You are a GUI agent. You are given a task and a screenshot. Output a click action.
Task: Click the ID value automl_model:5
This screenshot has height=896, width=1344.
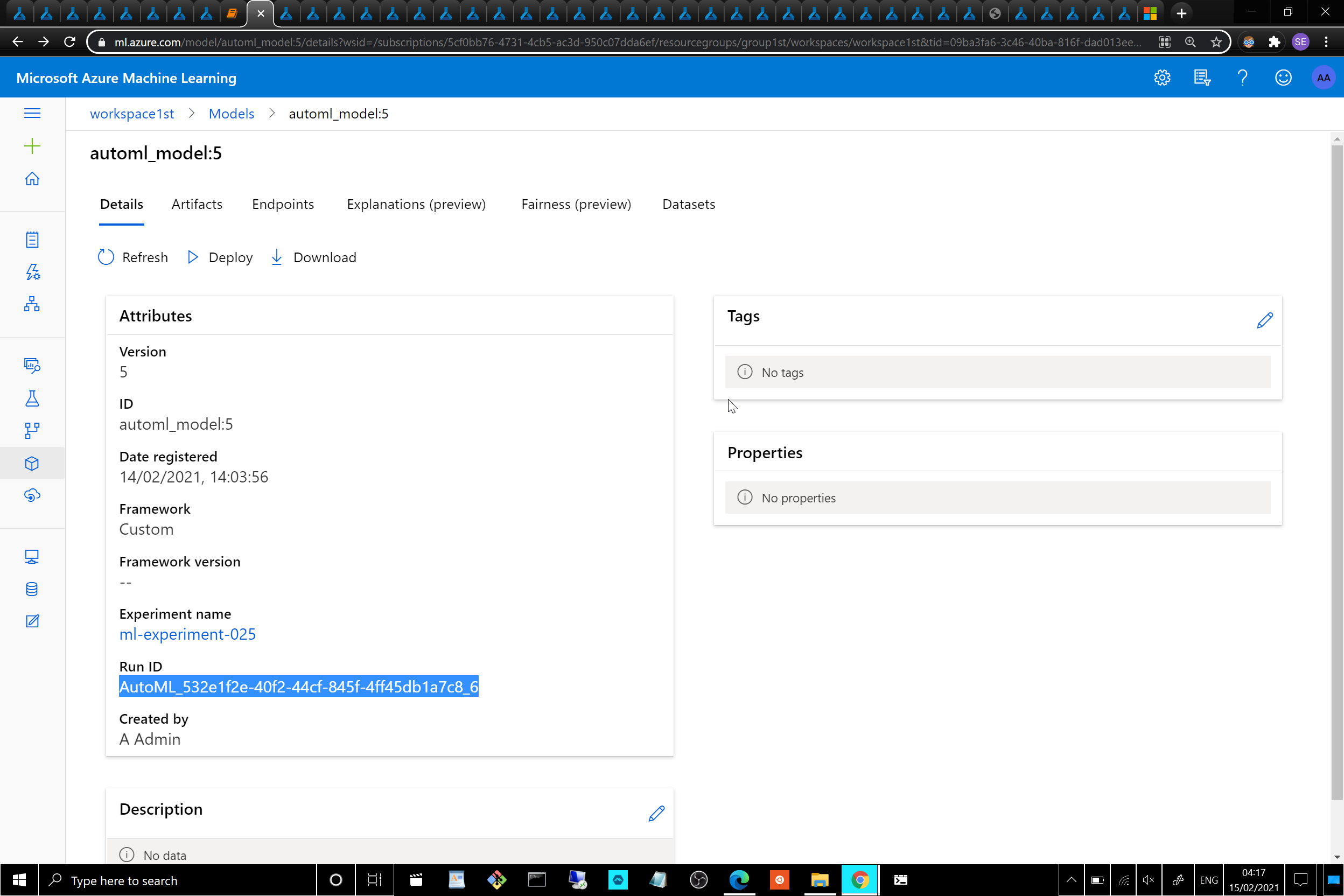(176, 424)
